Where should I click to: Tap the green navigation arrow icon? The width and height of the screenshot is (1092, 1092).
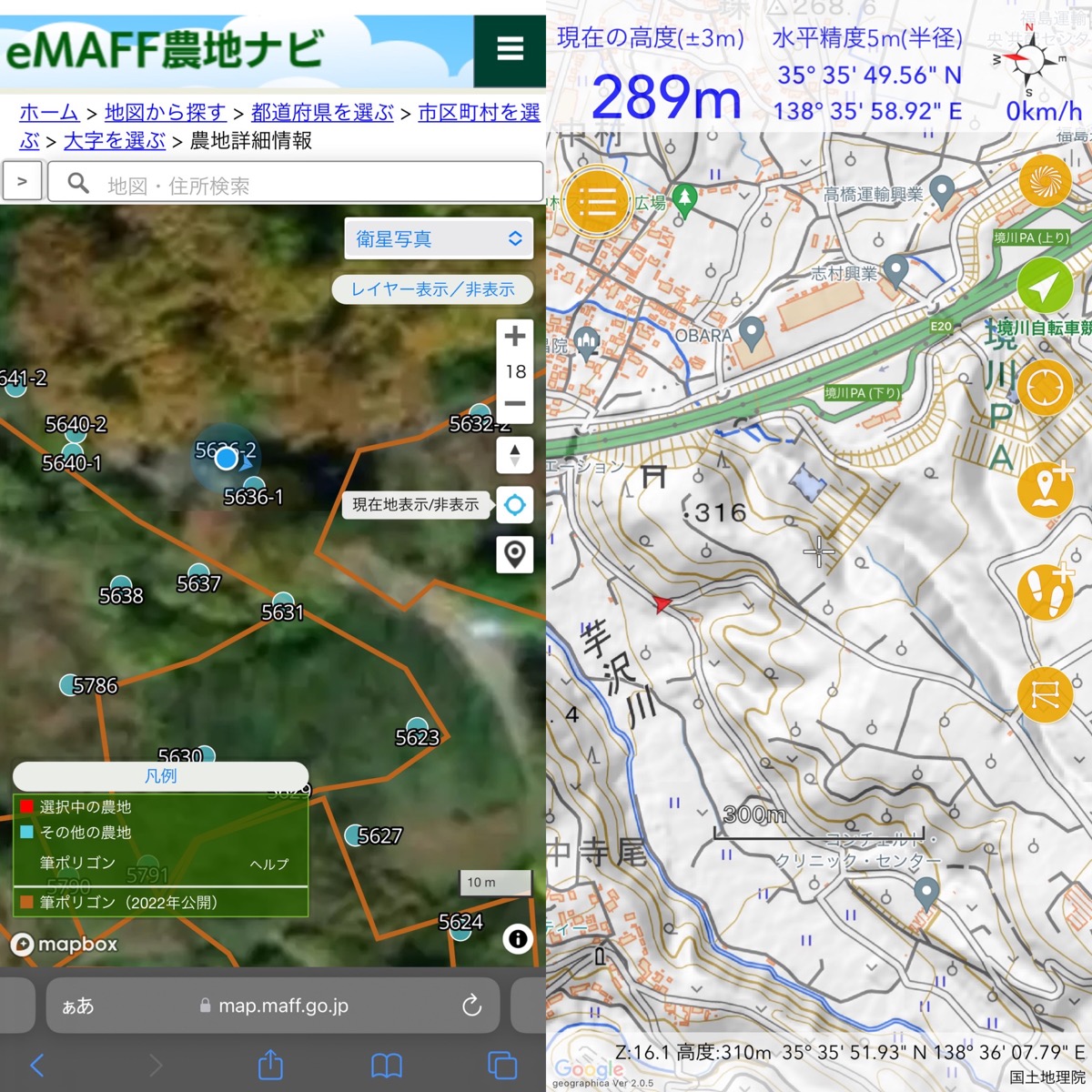(x=1045, y=287)
